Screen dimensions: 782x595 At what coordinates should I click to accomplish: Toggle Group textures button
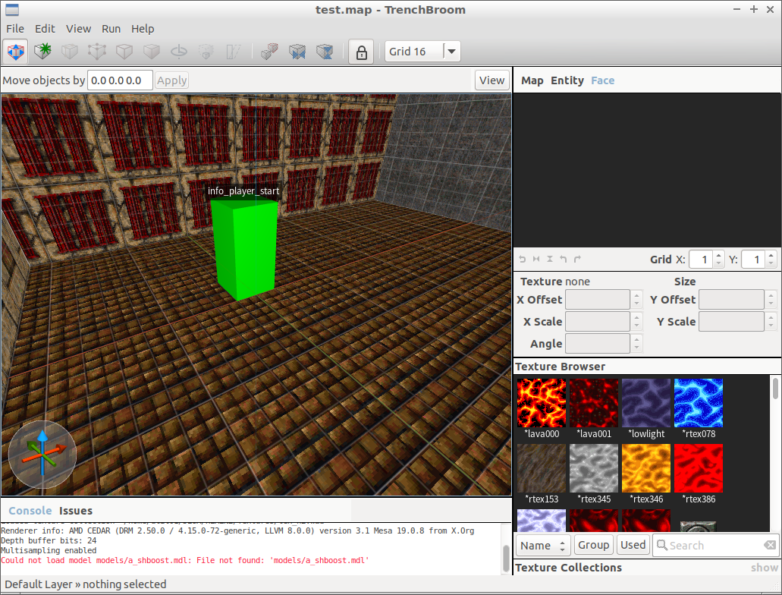pos(593,545)
